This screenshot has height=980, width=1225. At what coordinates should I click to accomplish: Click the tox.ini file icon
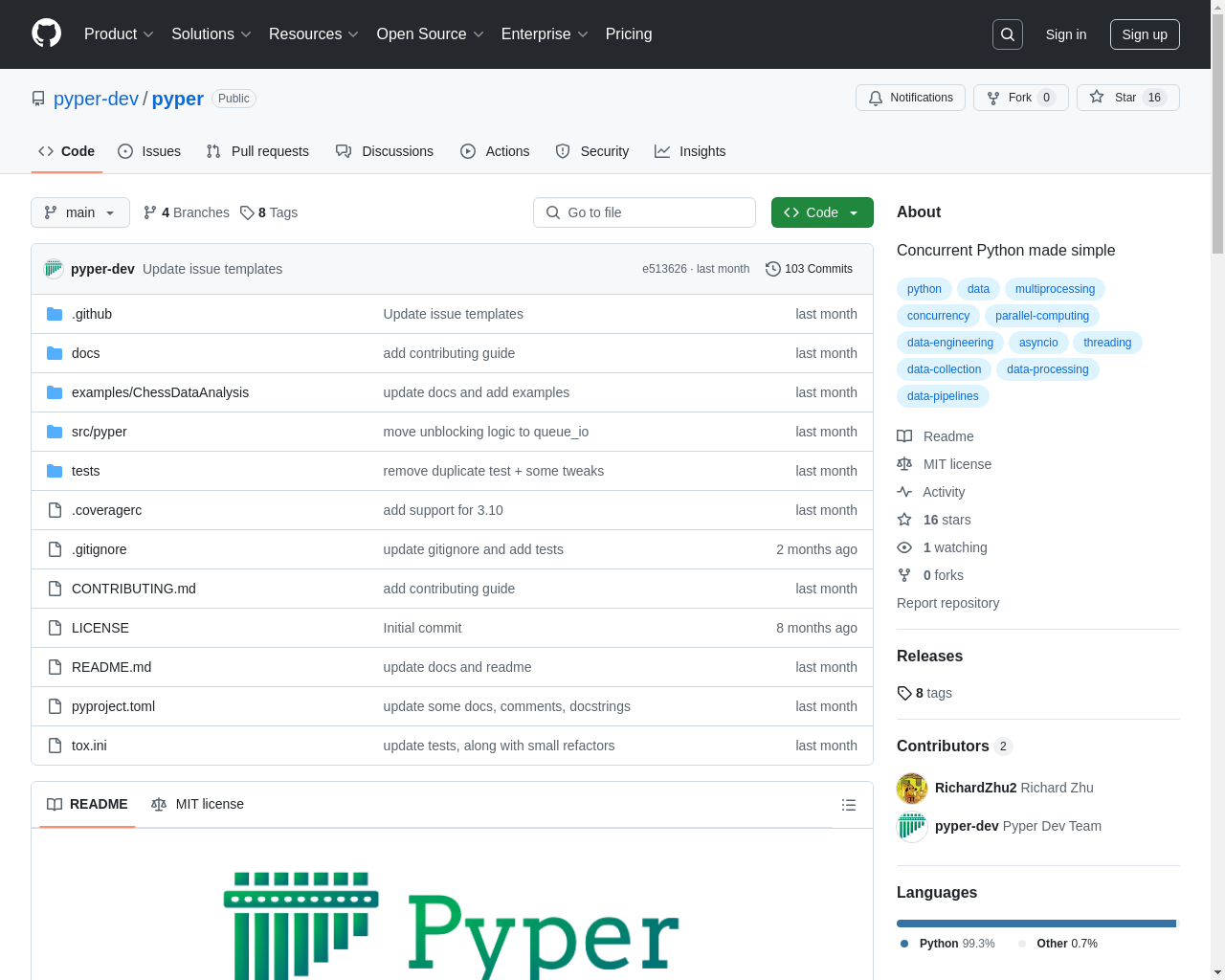pyautogui.click(x=55, y=746)
